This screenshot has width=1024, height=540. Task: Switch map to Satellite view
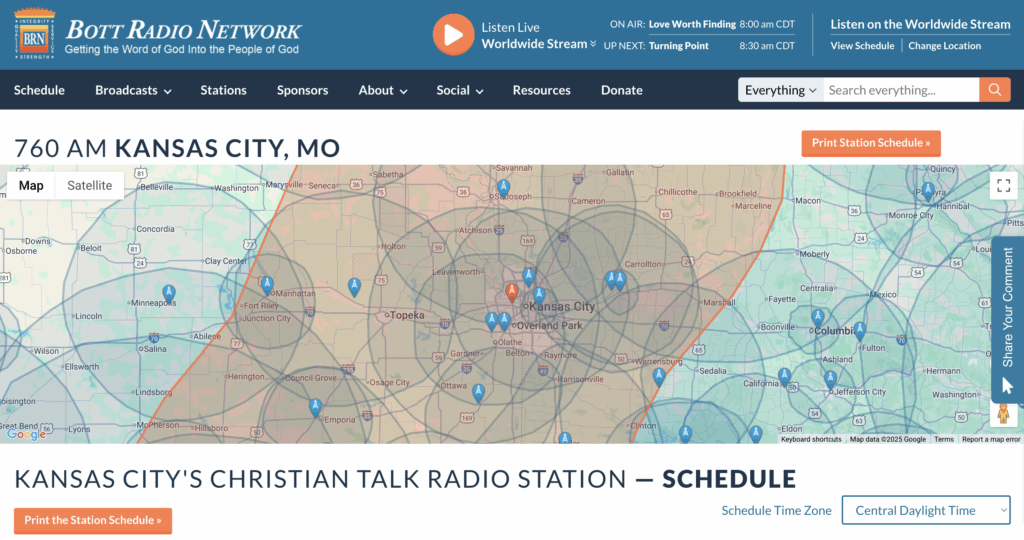pos(89,185)
